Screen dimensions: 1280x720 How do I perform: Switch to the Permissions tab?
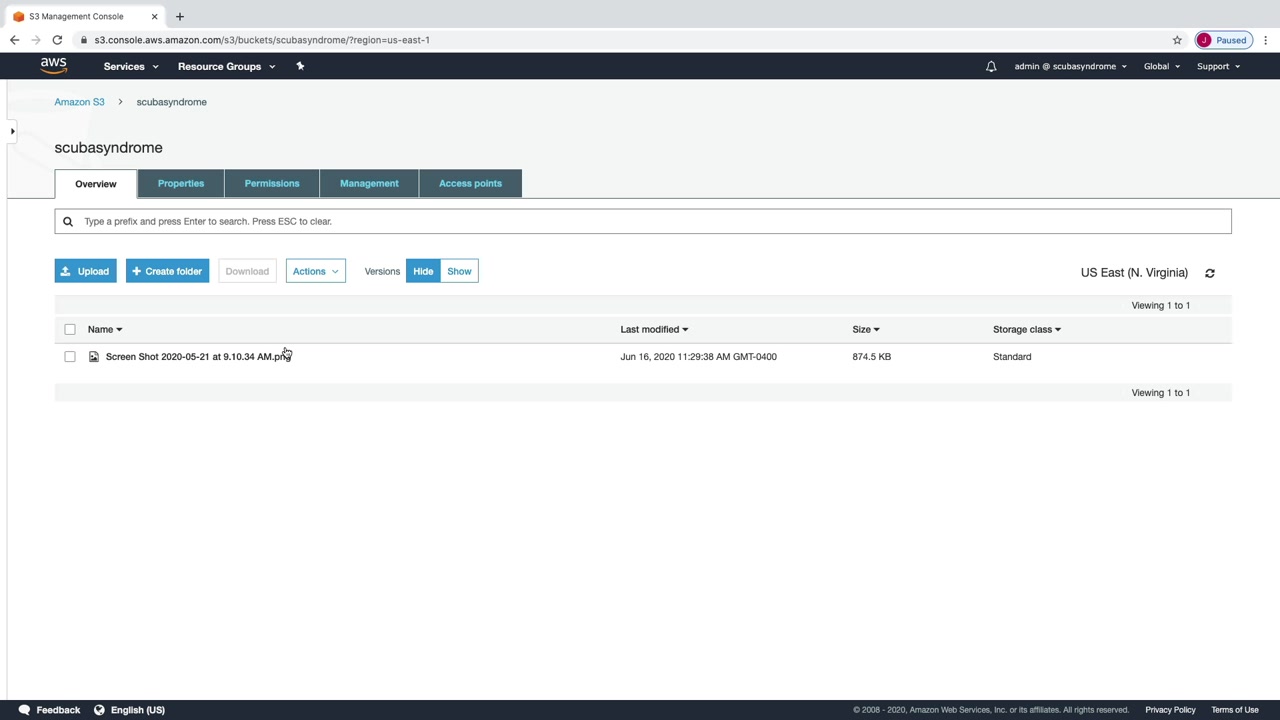click(272, 183)
